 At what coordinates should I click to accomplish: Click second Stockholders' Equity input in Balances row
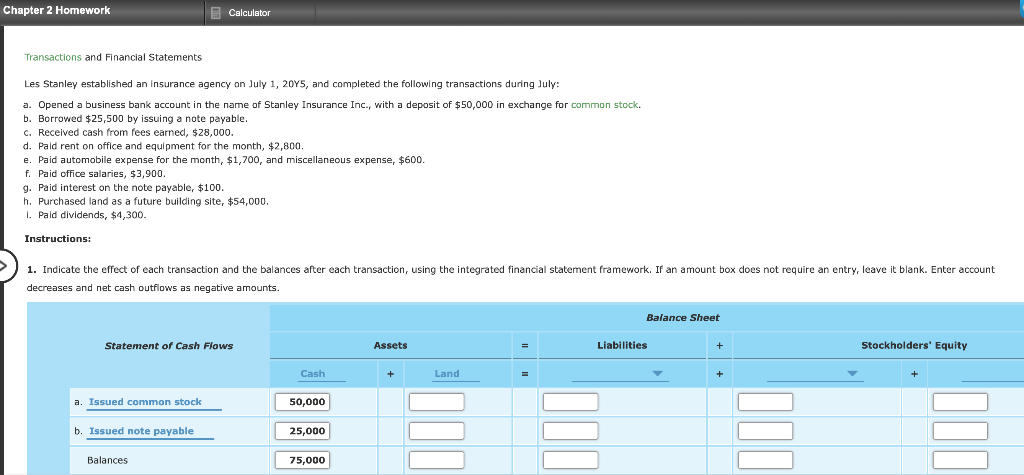[x=960, y=460]
